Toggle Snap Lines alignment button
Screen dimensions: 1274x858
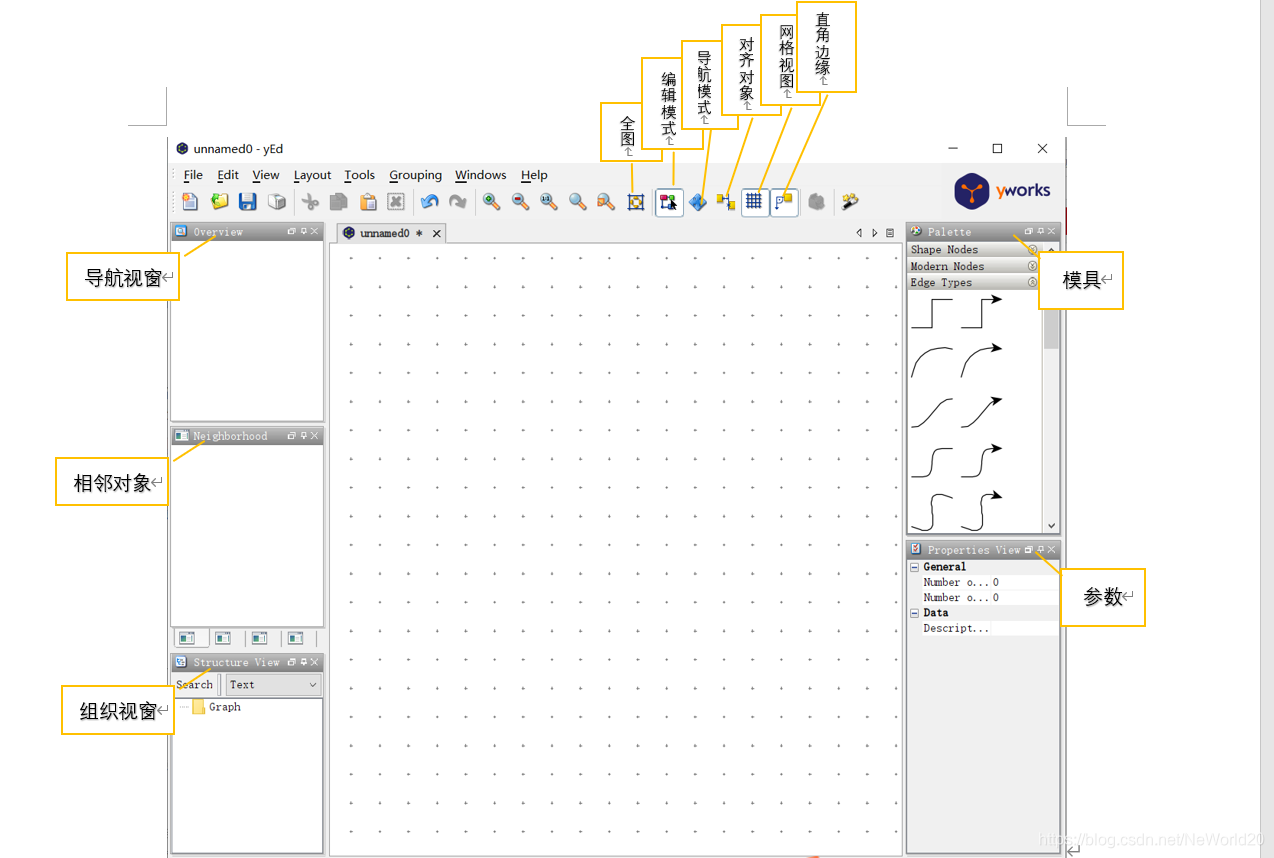726,202
